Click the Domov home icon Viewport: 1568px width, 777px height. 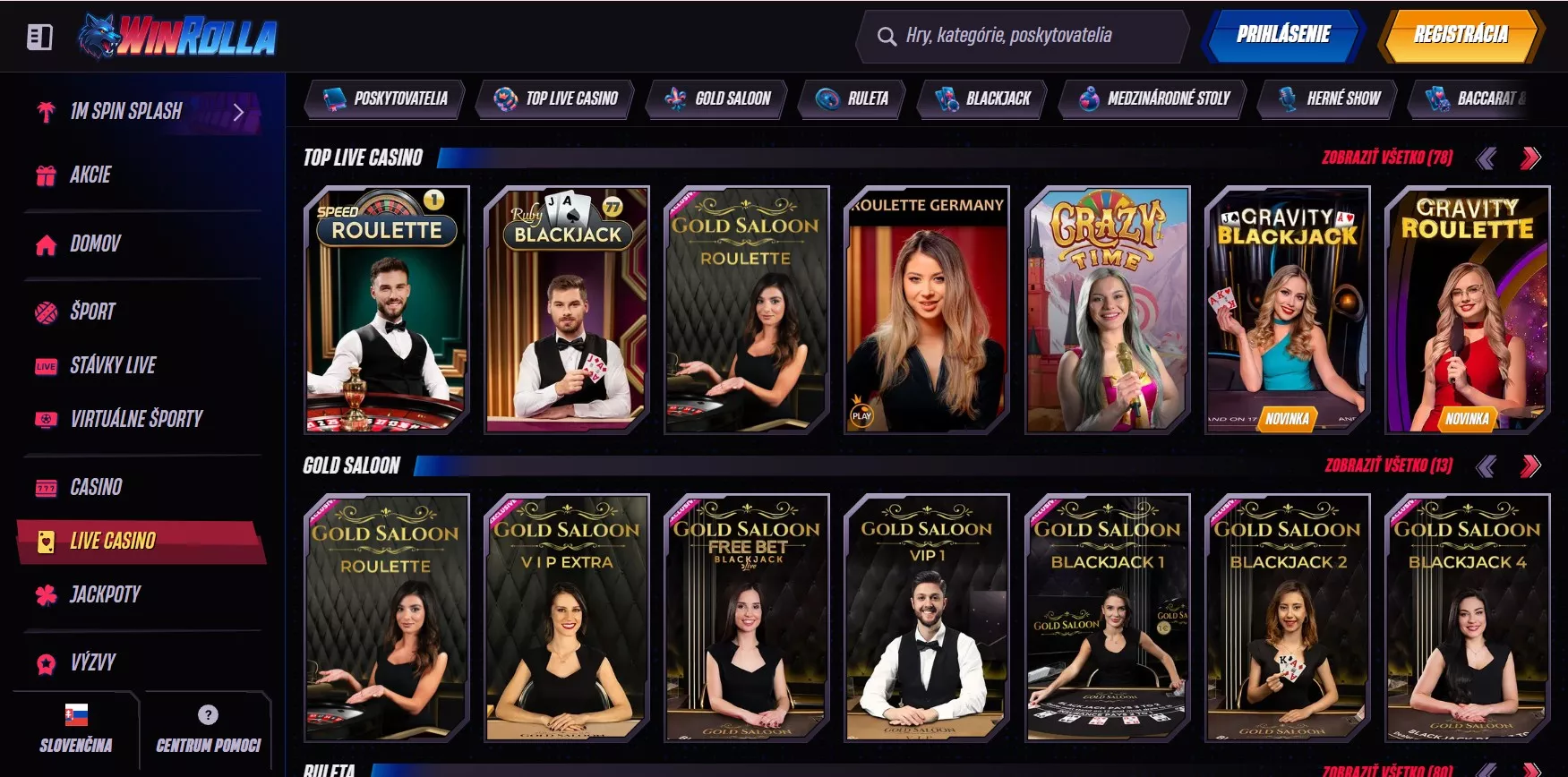(x=46, y=244)
